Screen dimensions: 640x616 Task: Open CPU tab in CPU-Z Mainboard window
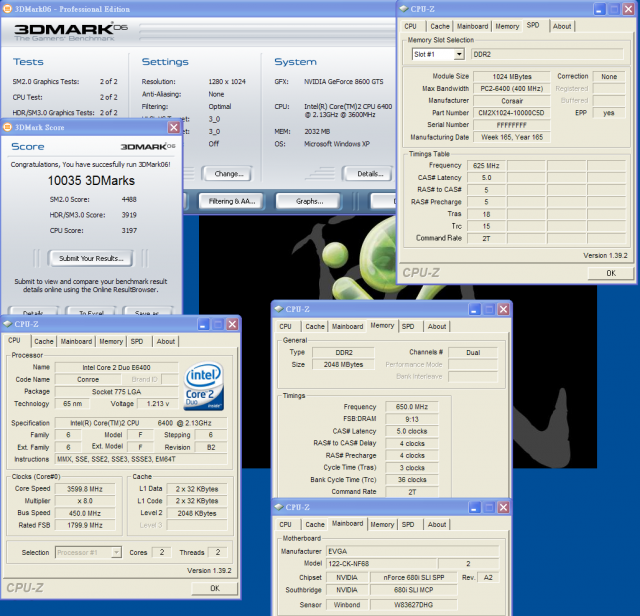coord(285,525)
